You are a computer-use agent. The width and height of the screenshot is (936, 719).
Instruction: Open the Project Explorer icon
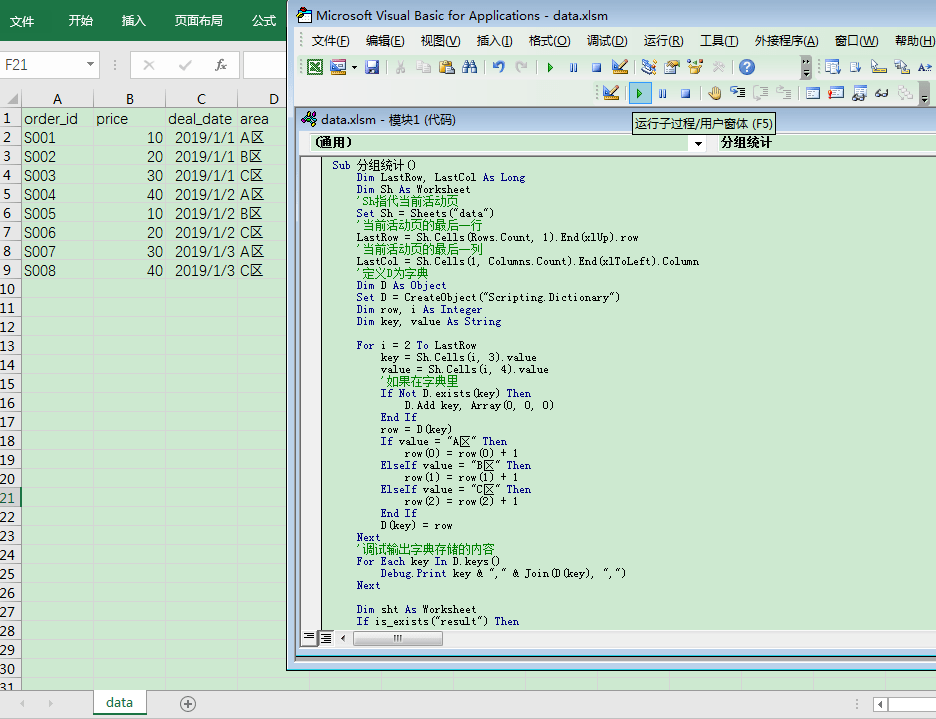coord(649,67)
